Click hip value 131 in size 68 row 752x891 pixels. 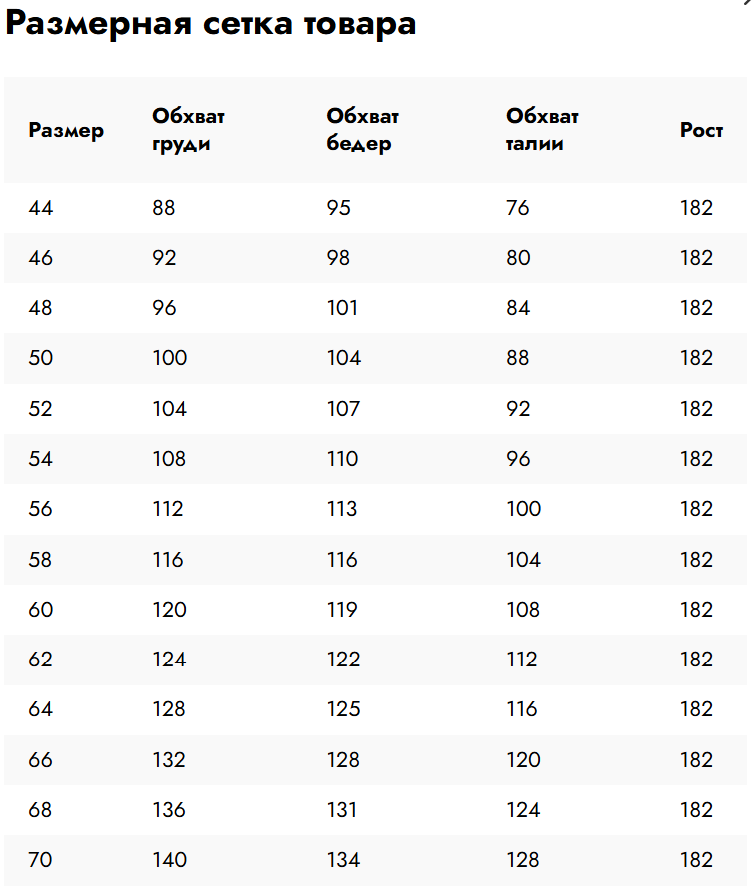(342, 810)
